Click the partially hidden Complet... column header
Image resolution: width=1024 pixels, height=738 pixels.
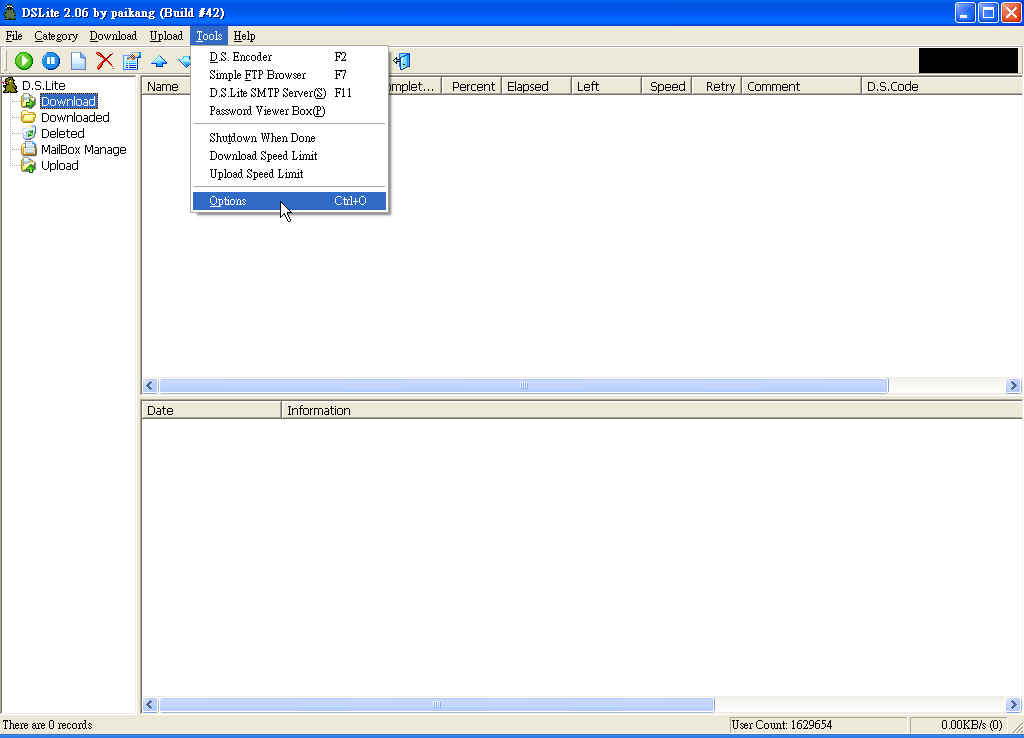tap(414, 86)
